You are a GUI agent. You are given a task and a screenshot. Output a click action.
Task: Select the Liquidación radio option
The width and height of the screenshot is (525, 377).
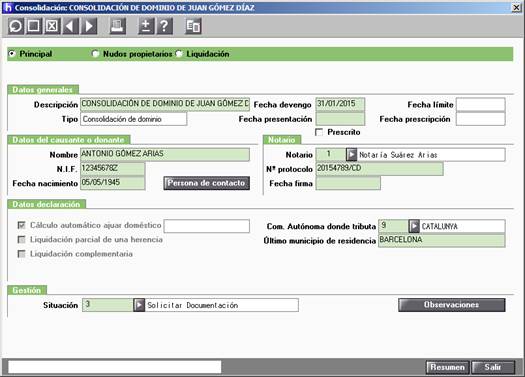click(x=179, y=54)
